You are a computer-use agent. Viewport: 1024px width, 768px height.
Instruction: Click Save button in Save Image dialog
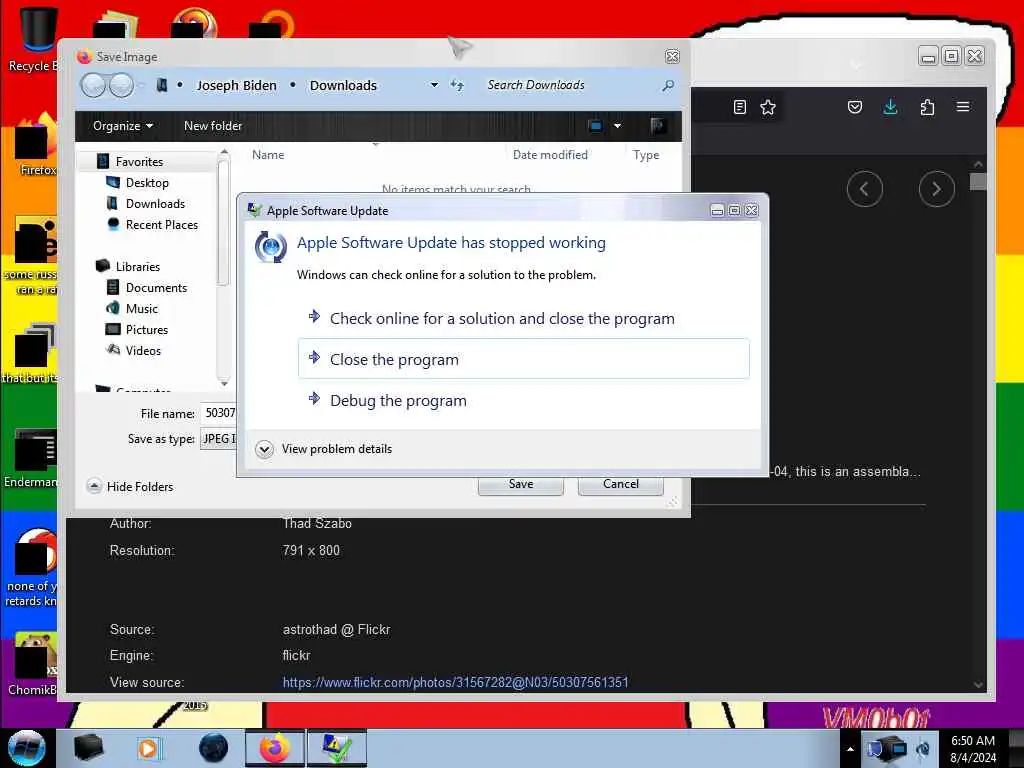[520, 484]
